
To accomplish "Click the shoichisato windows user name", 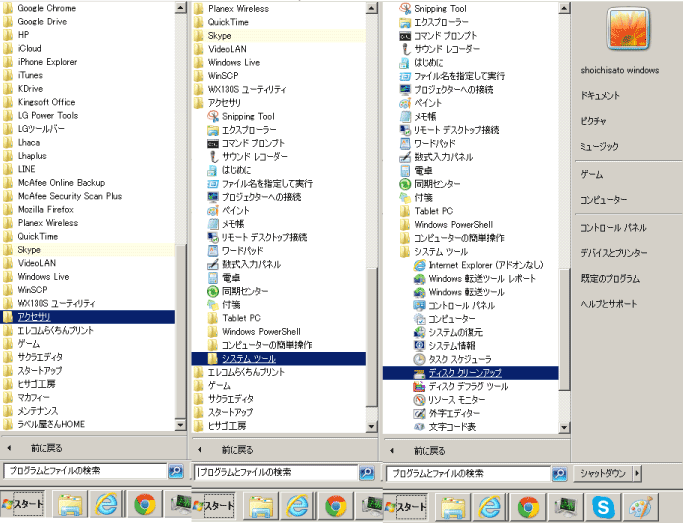I will (619, 70).
